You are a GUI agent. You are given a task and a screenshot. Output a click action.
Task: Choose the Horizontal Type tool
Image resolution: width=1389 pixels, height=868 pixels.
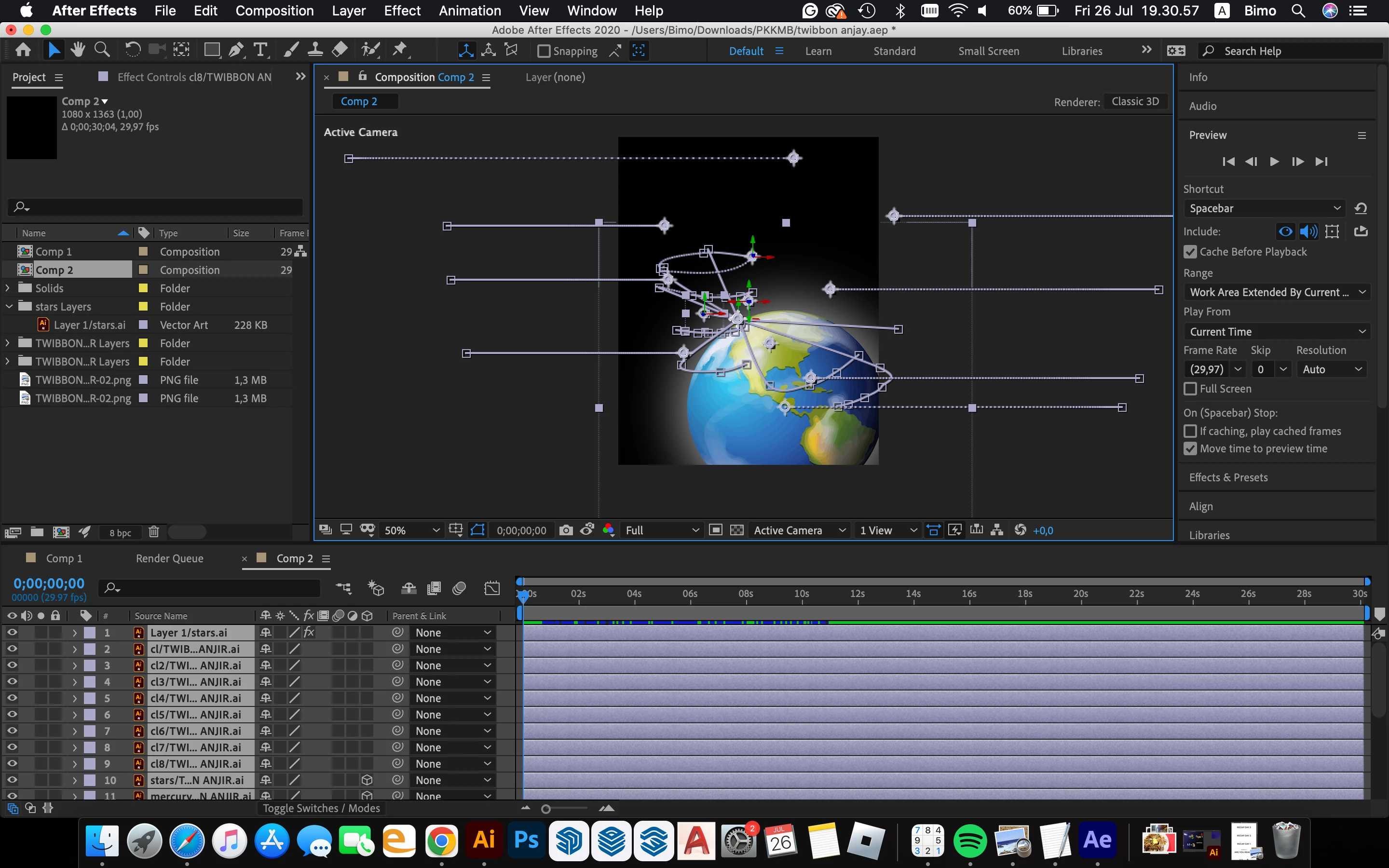(260, 51)
